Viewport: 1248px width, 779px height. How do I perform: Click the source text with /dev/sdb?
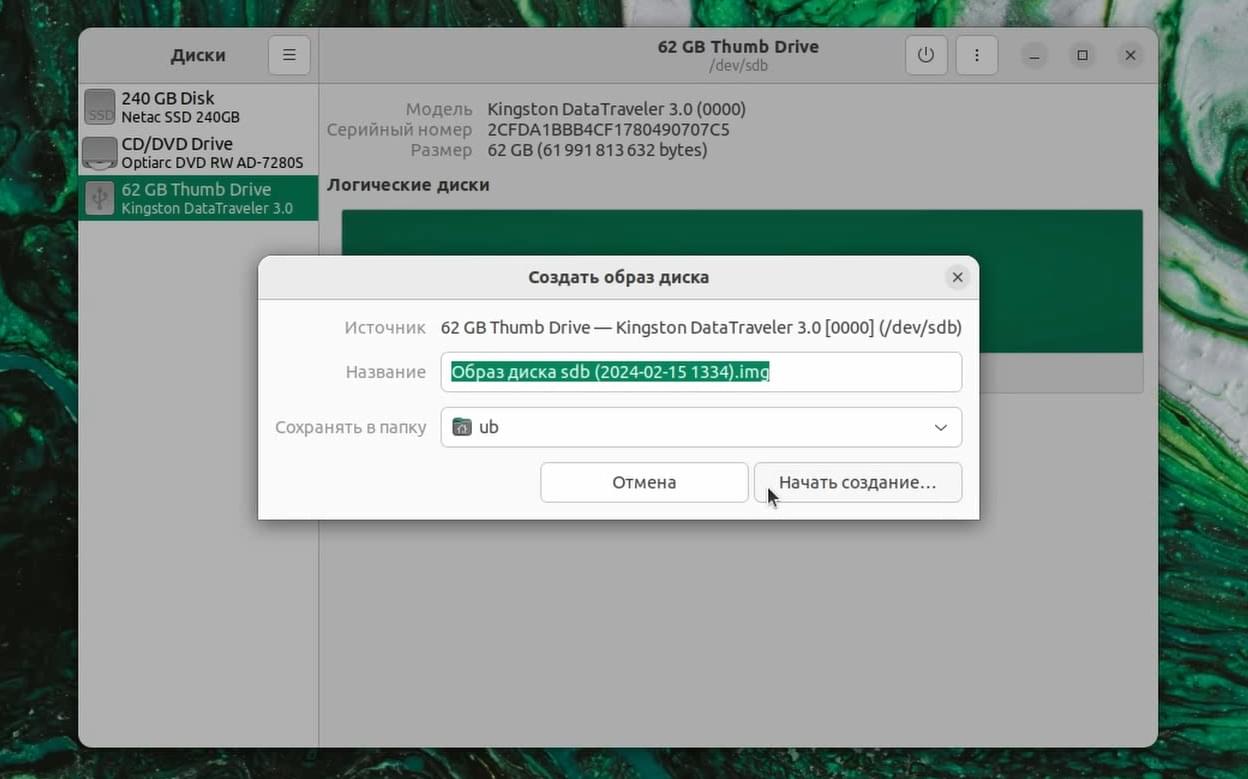(x=701, y=327)
